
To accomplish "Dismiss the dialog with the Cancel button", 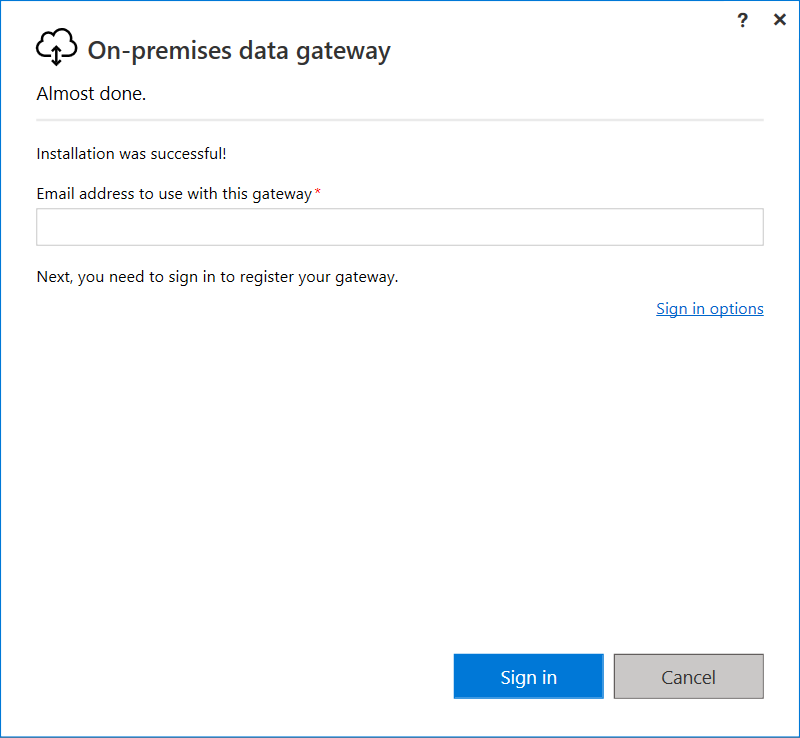I will [688, 676].
